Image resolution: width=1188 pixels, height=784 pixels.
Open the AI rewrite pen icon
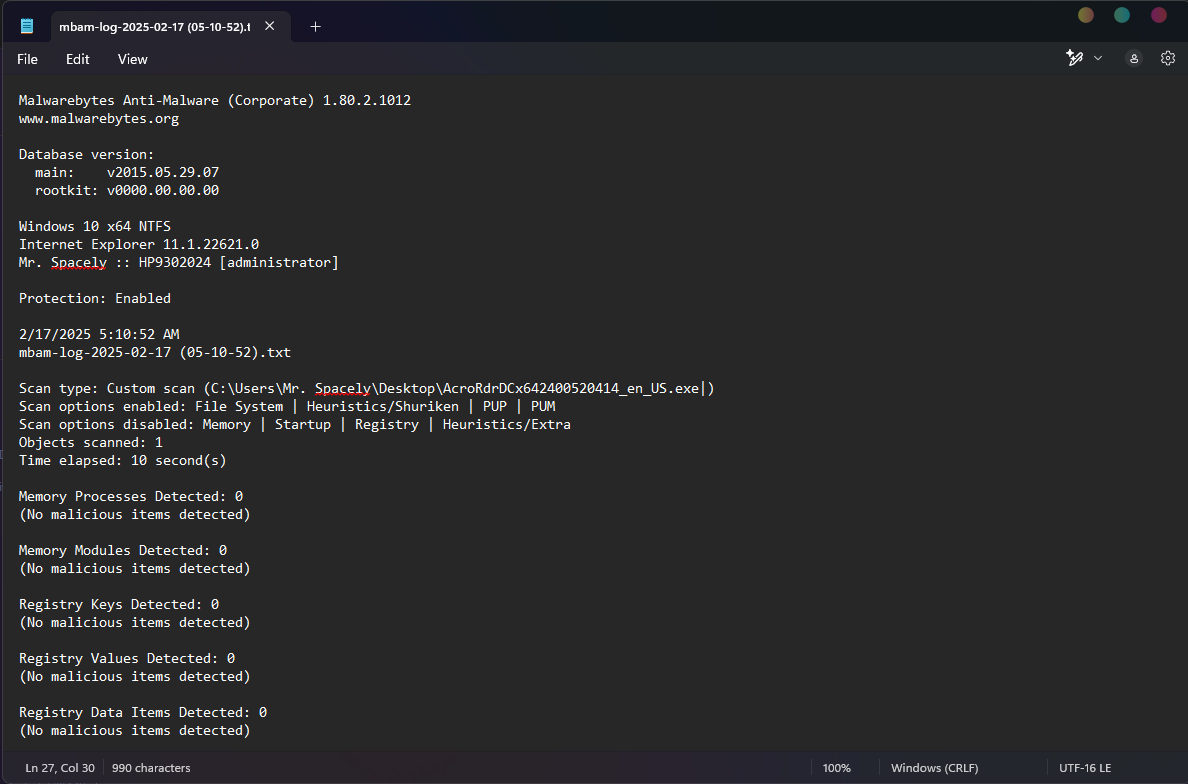1074,58
